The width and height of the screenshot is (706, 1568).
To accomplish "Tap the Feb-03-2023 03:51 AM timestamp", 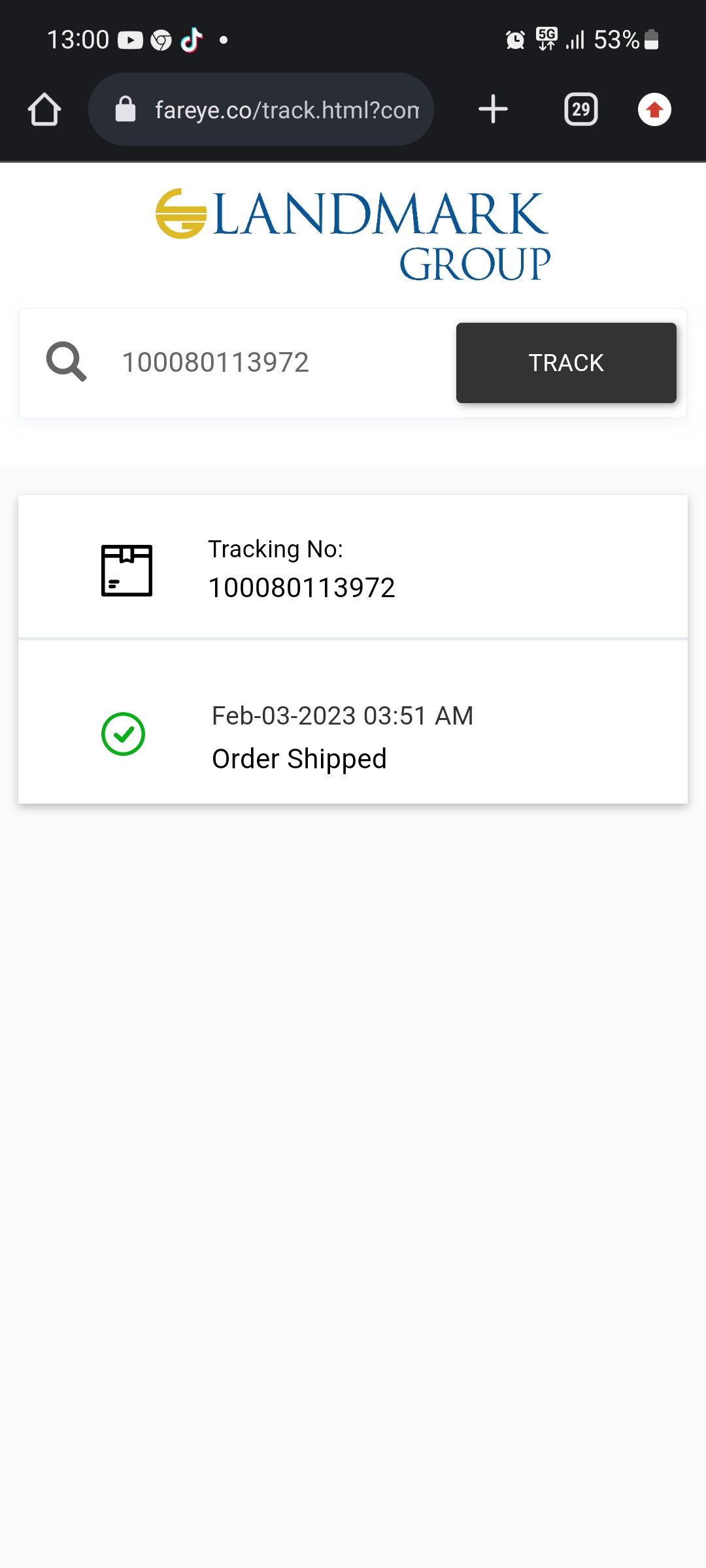I will 343,716.
